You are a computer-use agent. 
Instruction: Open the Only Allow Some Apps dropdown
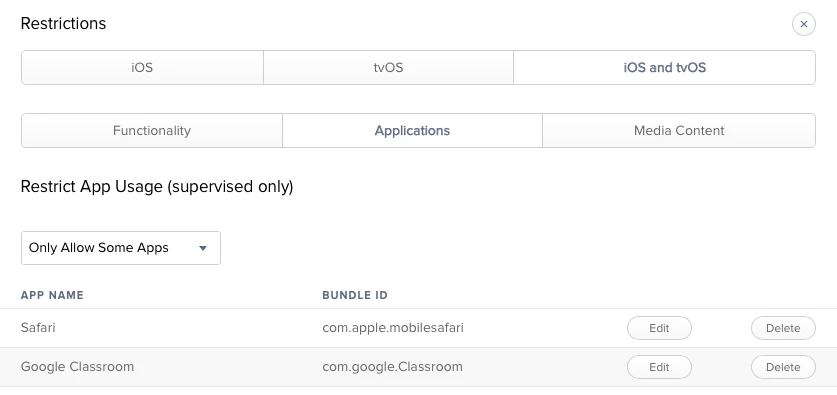[121, 248]
